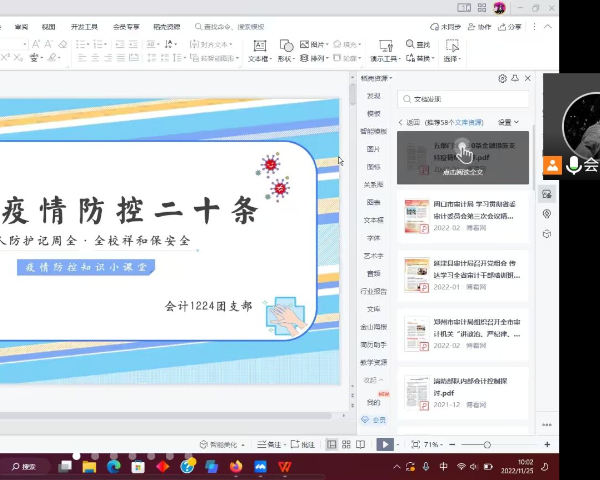Open the 文库资源 link
The width and height of the screenshot is (600, 480).
point(469,122)
